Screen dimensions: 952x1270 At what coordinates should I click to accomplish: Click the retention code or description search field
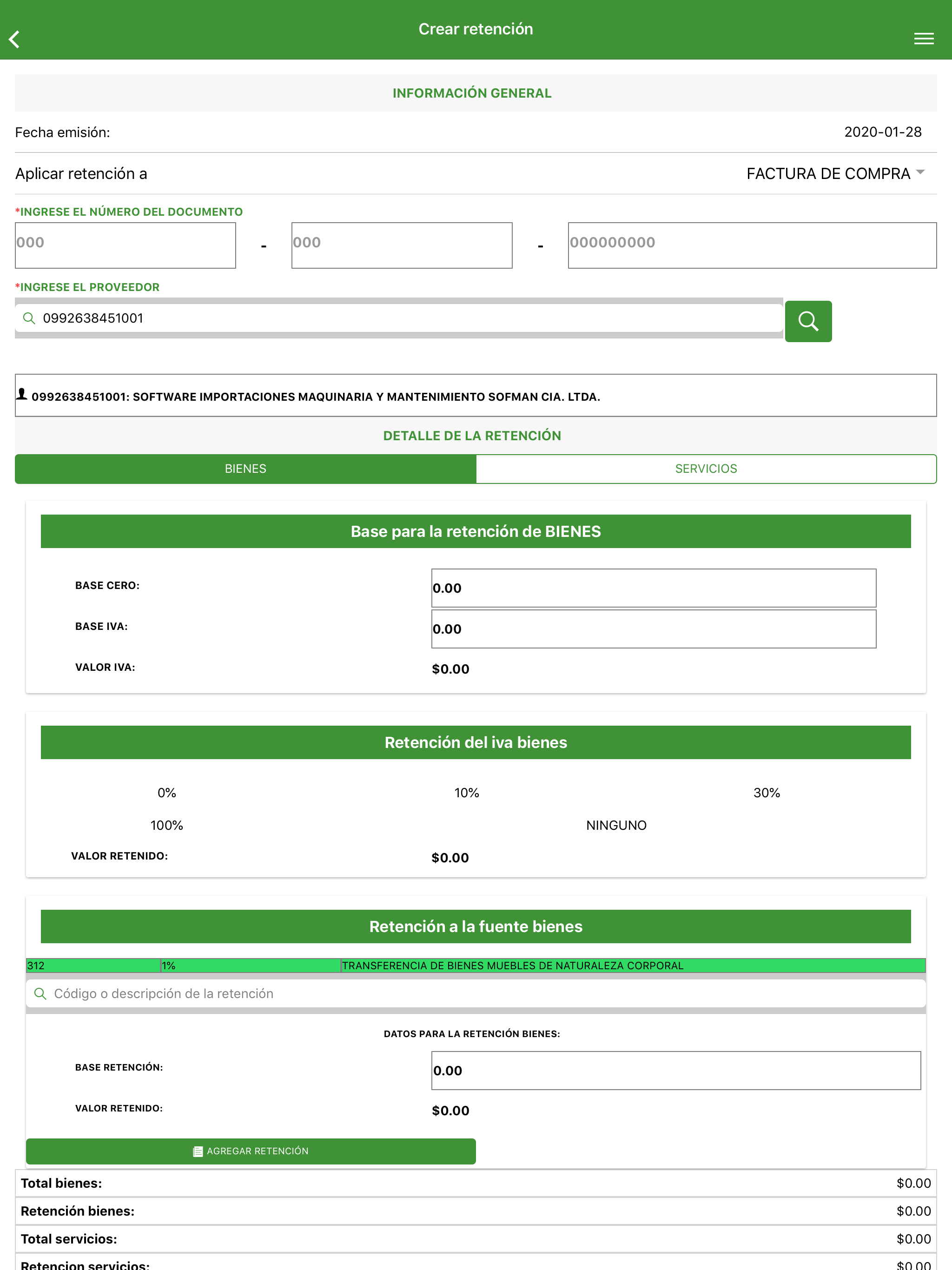coord(476,993)
